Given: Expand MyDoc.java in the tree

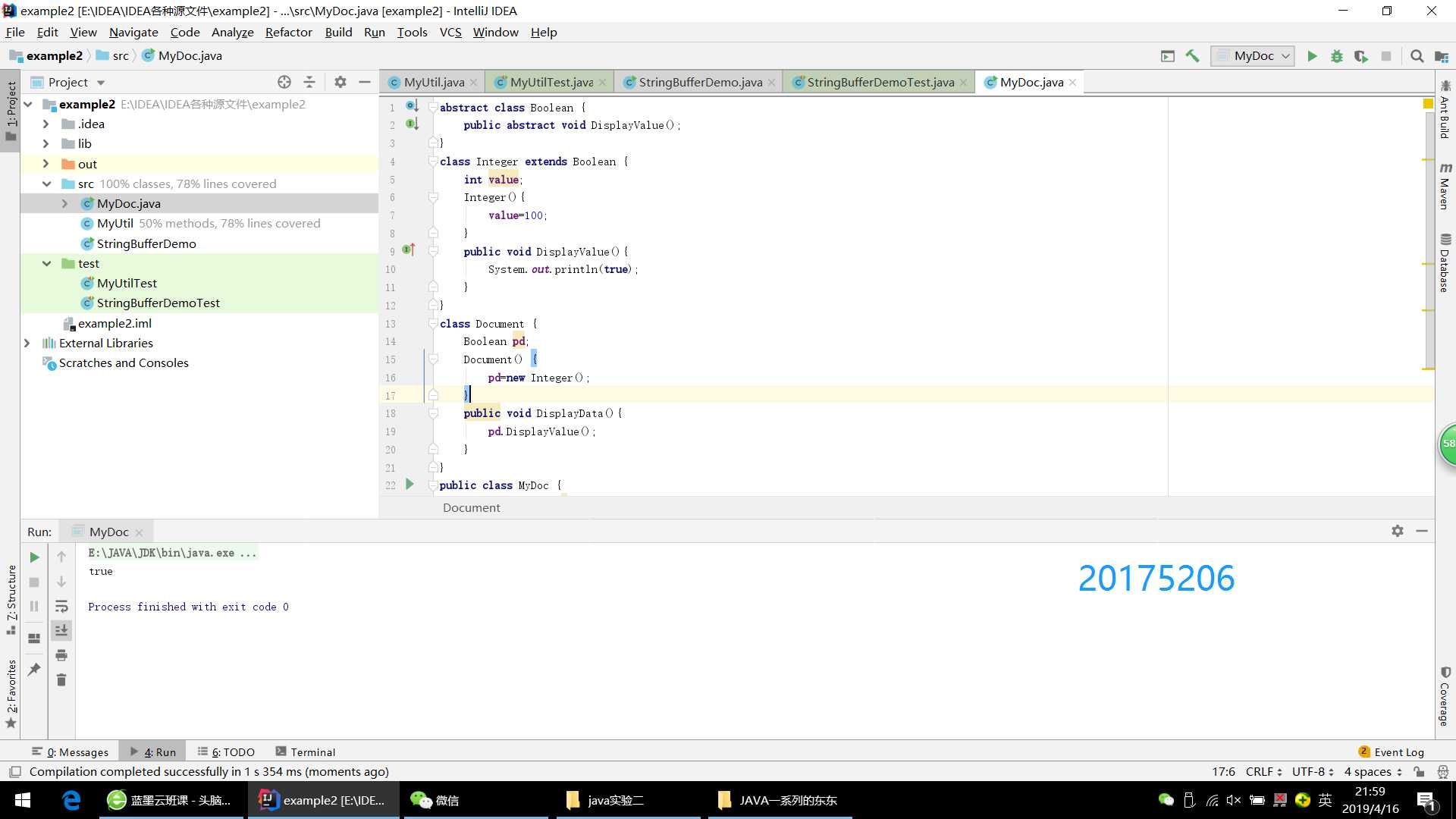Looking at the screenshot, I should point(64,203).
